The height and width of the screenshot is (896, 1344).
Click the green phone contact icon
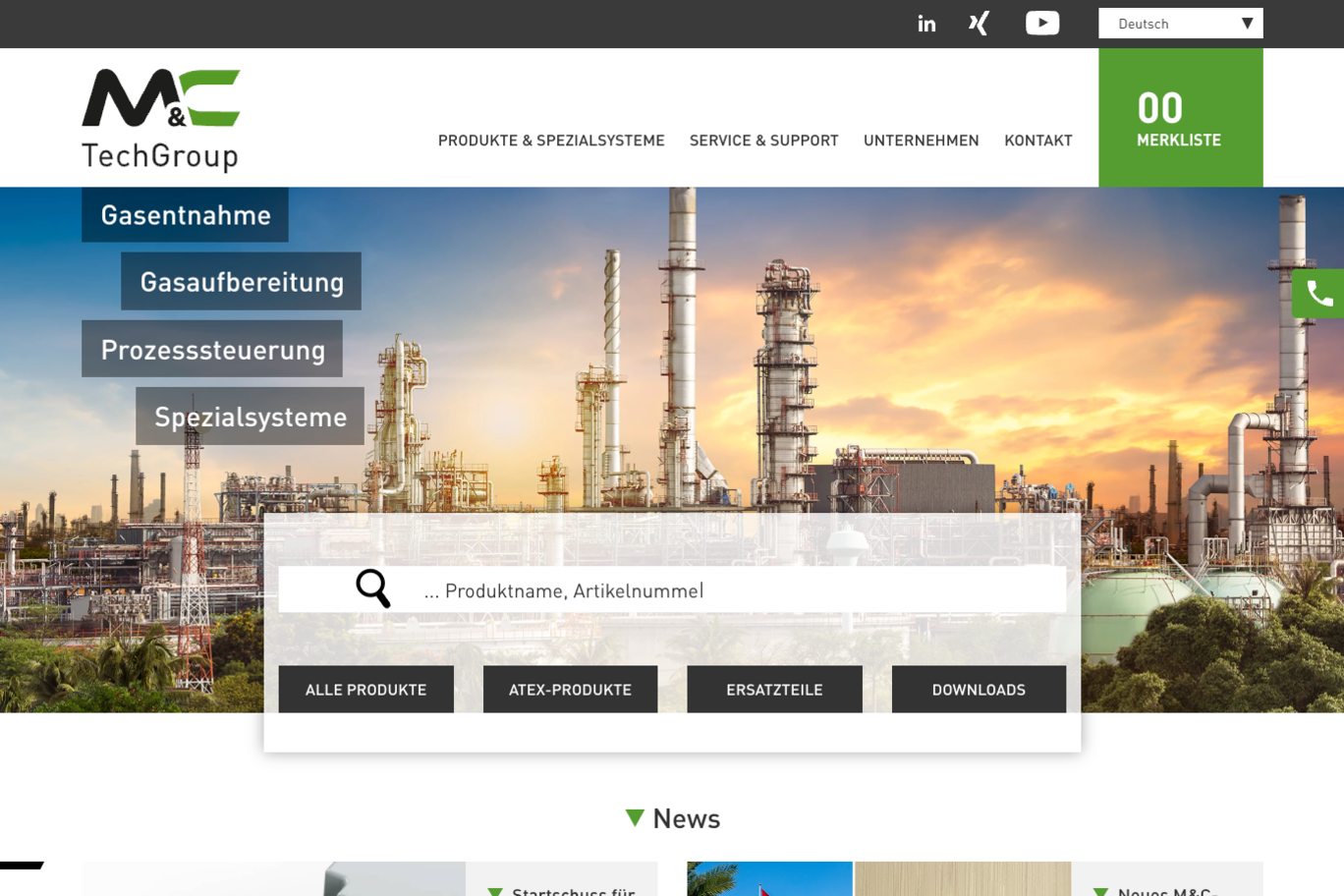[x=1318, y=294]
